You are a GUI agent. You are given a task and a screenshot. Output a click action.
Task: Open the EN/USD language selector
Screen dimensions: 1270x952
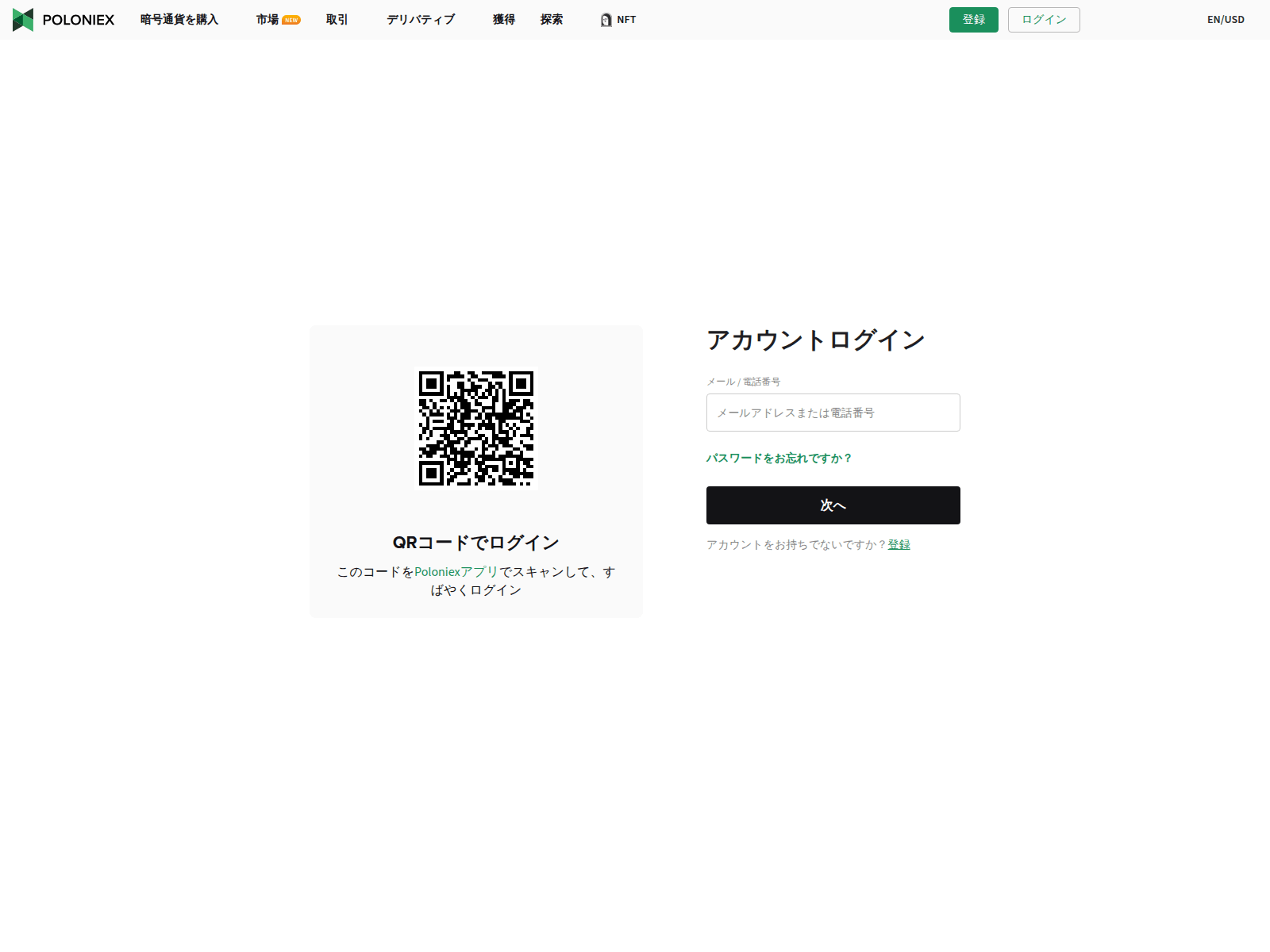[1226, 20]
